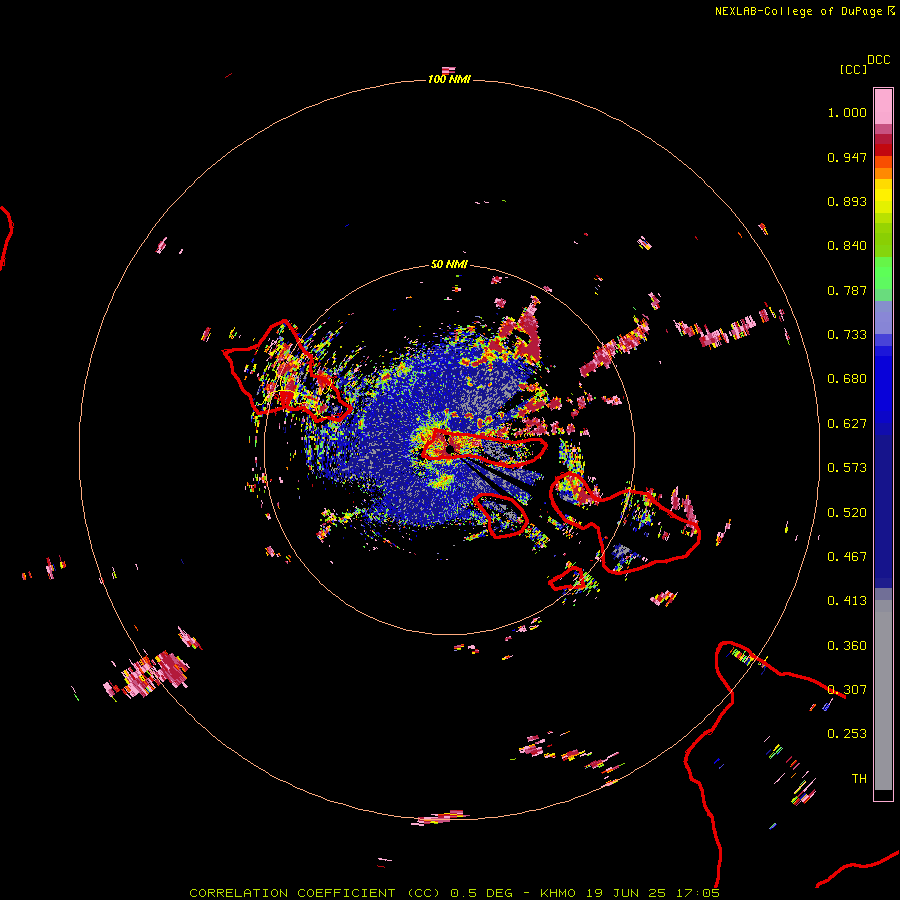The image size is (900, 900).
Task: Click the KHMO station ID in the caption
Action: click(x=557, y=893)
